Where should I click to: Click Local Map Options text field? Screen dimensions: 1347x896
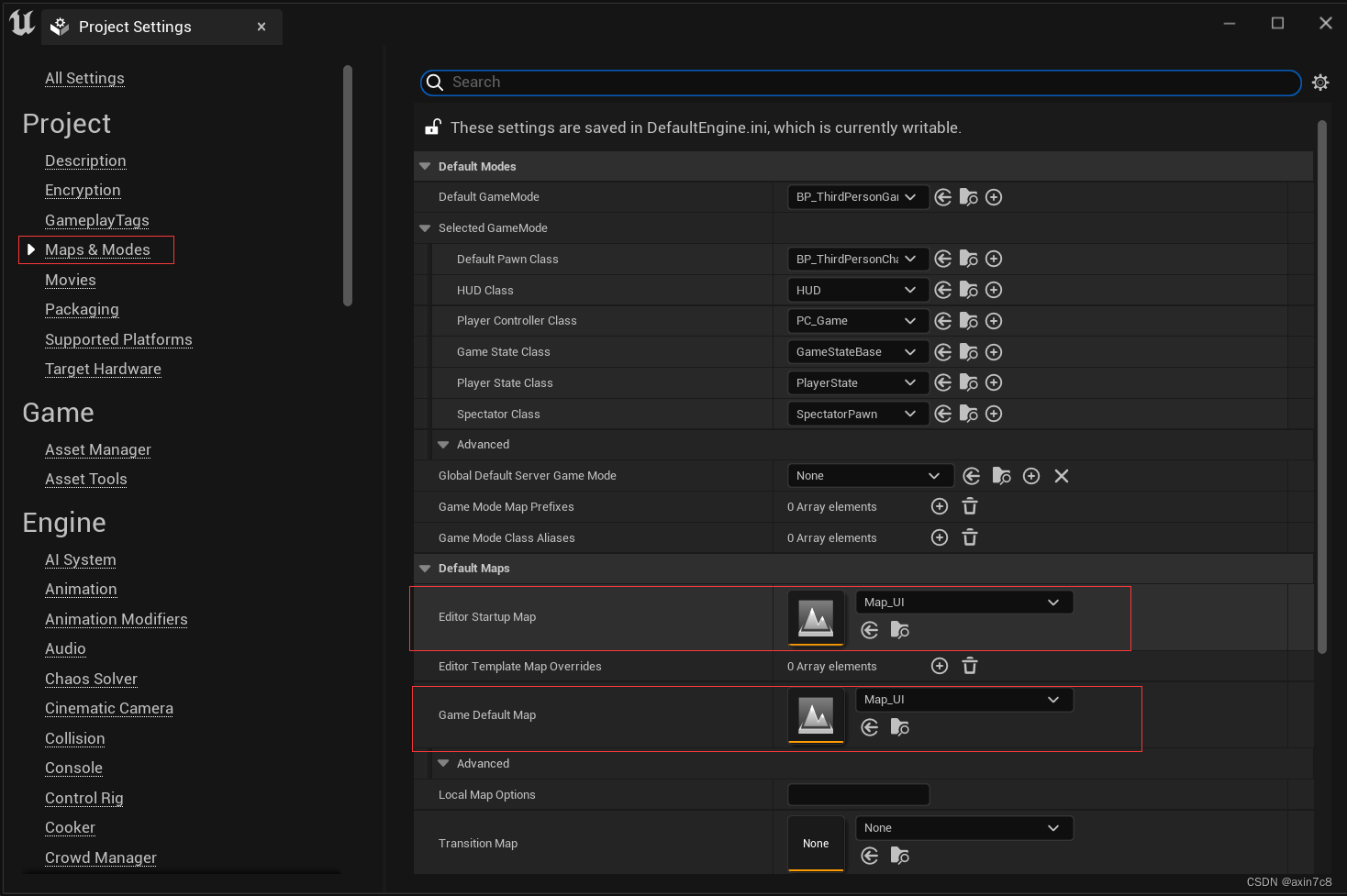859,795
